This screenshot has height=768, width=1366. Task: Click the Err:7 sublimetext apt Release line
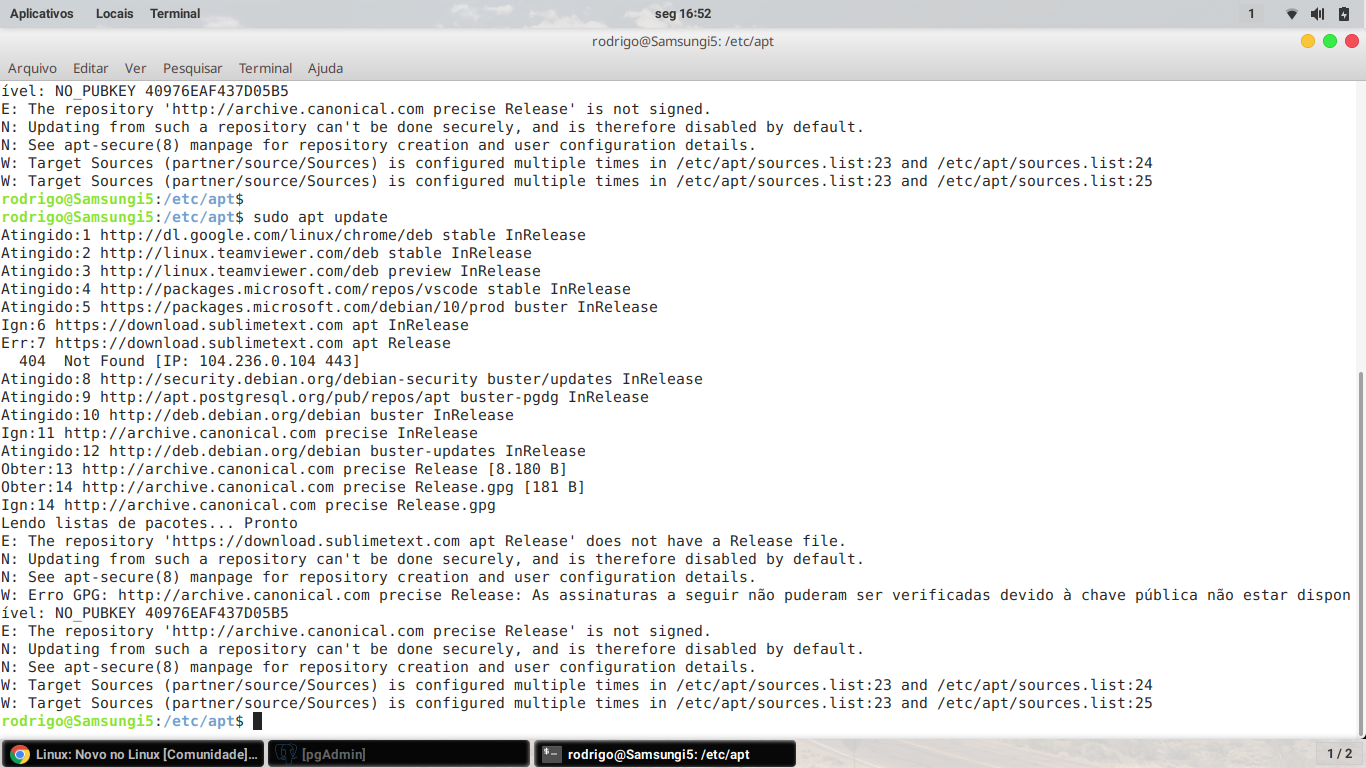coord(225,343)
